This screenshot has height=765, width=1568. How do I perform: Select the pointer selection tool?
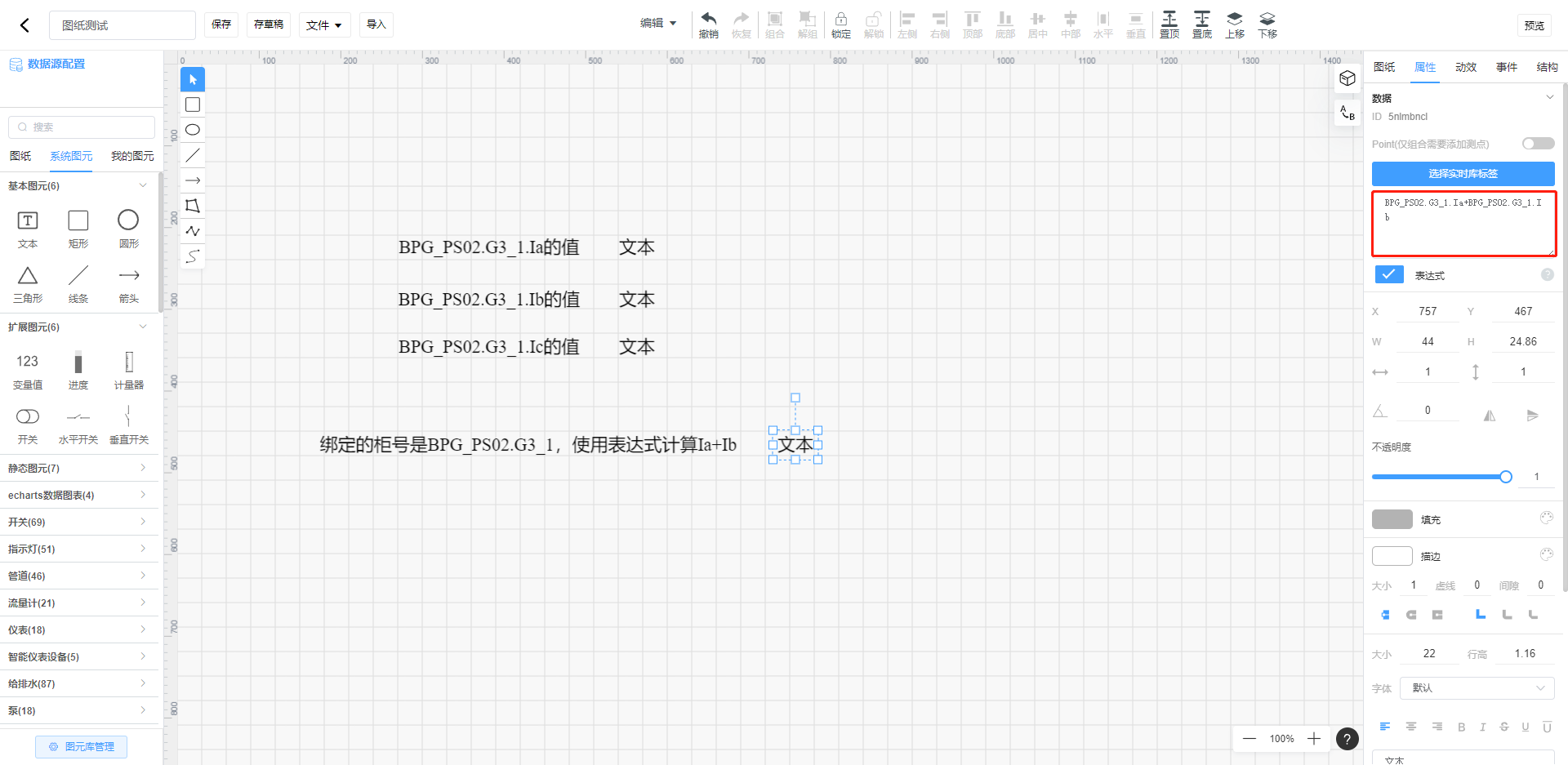[193, 79]
